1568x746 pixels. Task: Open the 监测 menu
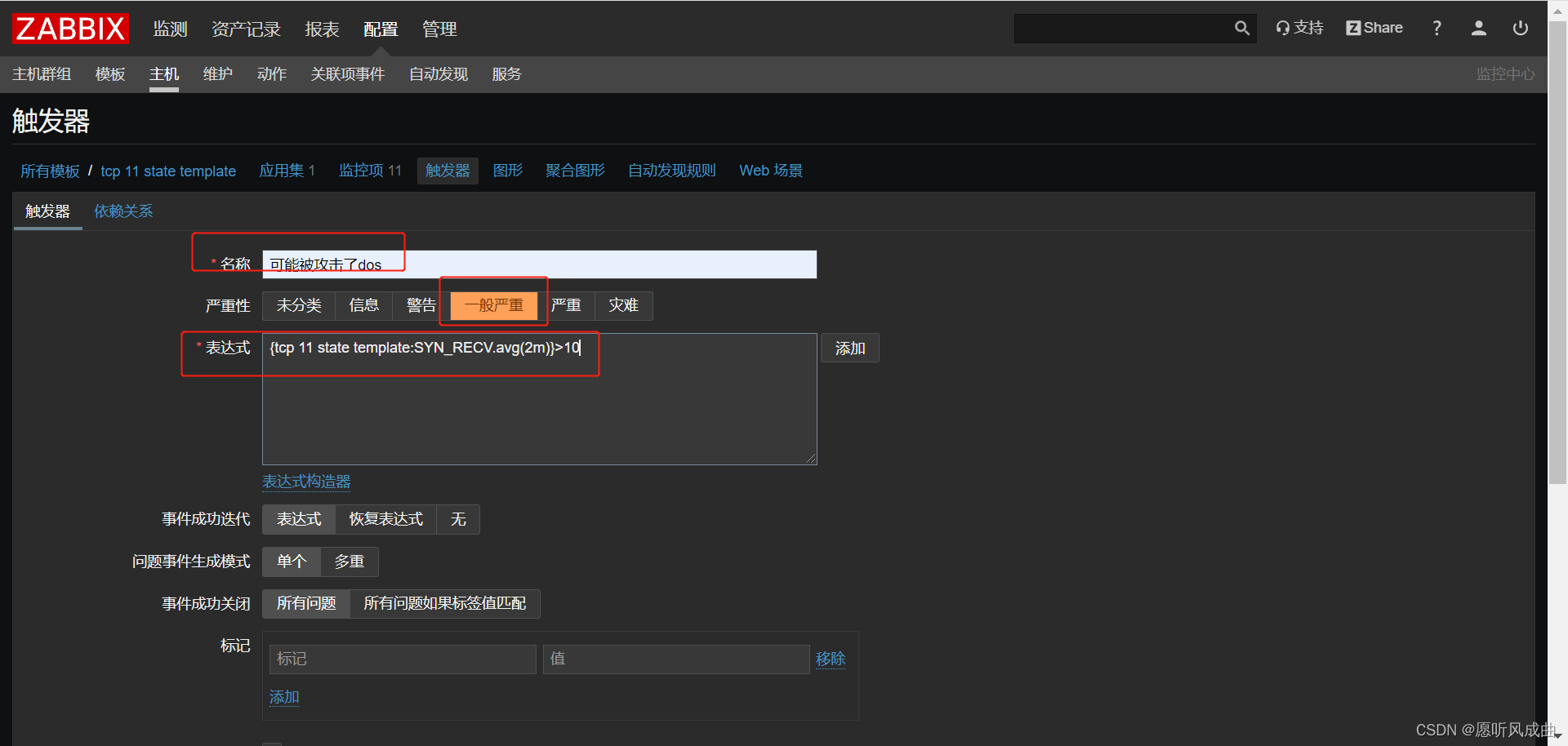(171, 29)
